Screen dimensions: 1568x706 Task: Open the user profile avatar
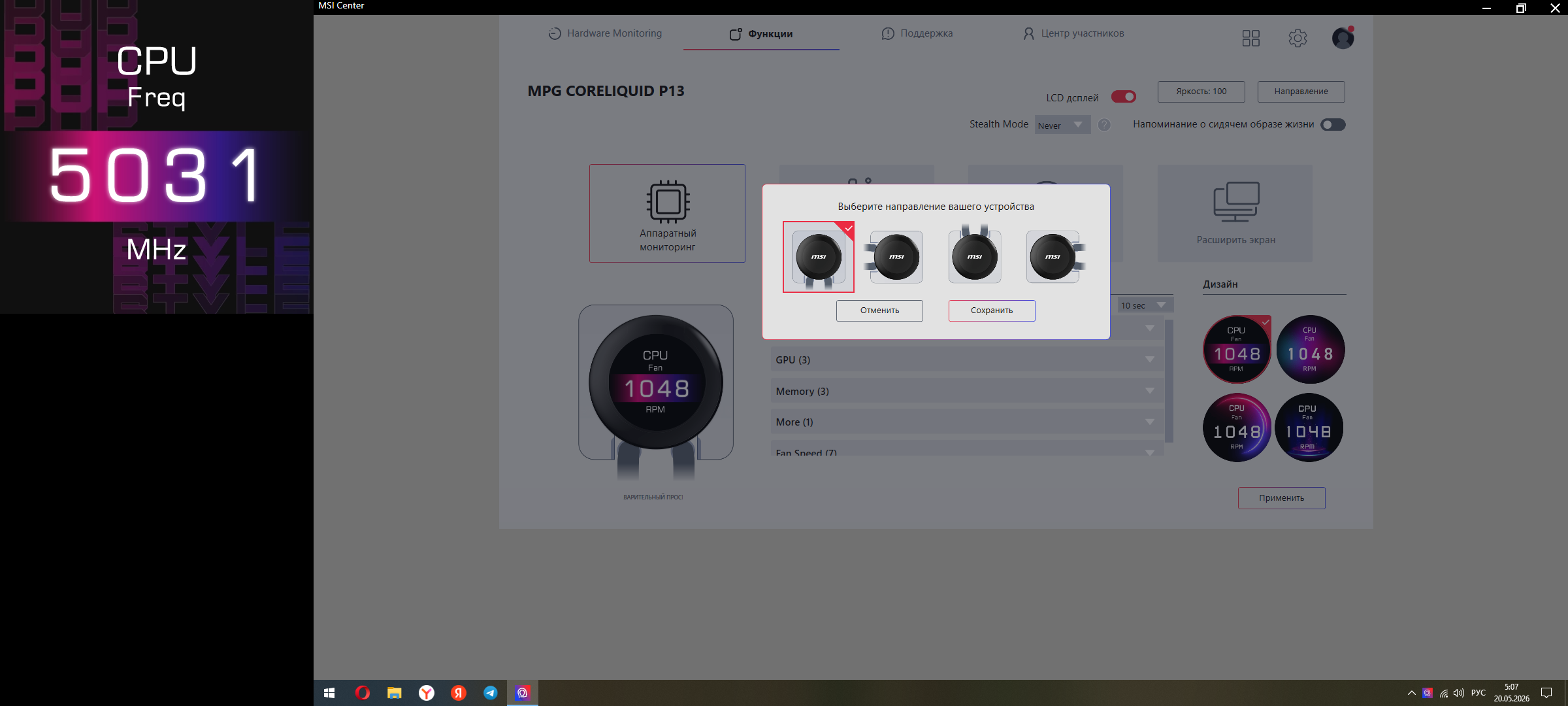click(1343, 38)
